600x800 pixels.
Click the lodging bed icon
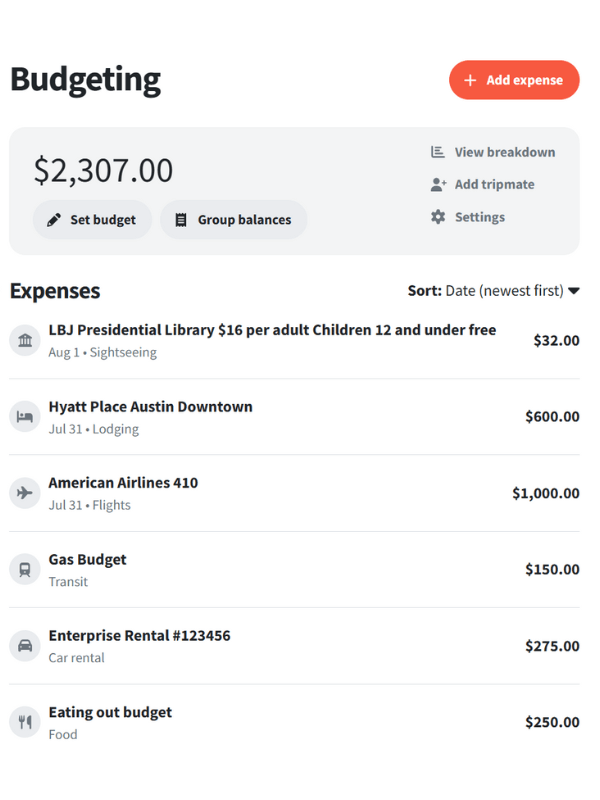coord(25,417)
